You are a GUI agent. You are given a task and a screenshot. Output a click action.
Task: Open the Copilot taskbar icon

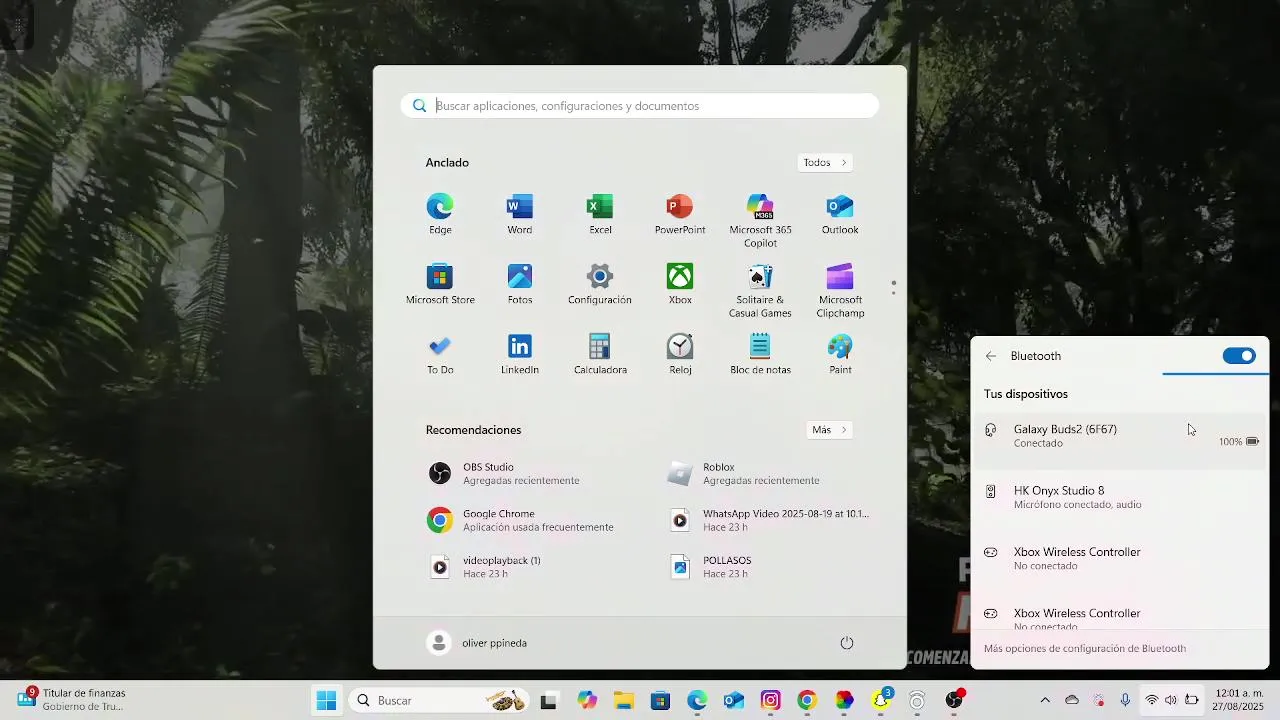click(586, 700)
